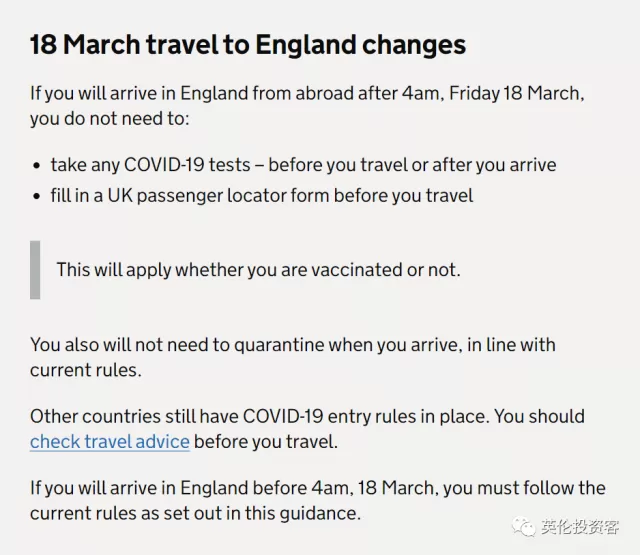Click the arrive after 4am intro paragraph
Screen dimensions: 640x555
click(307, 106)
